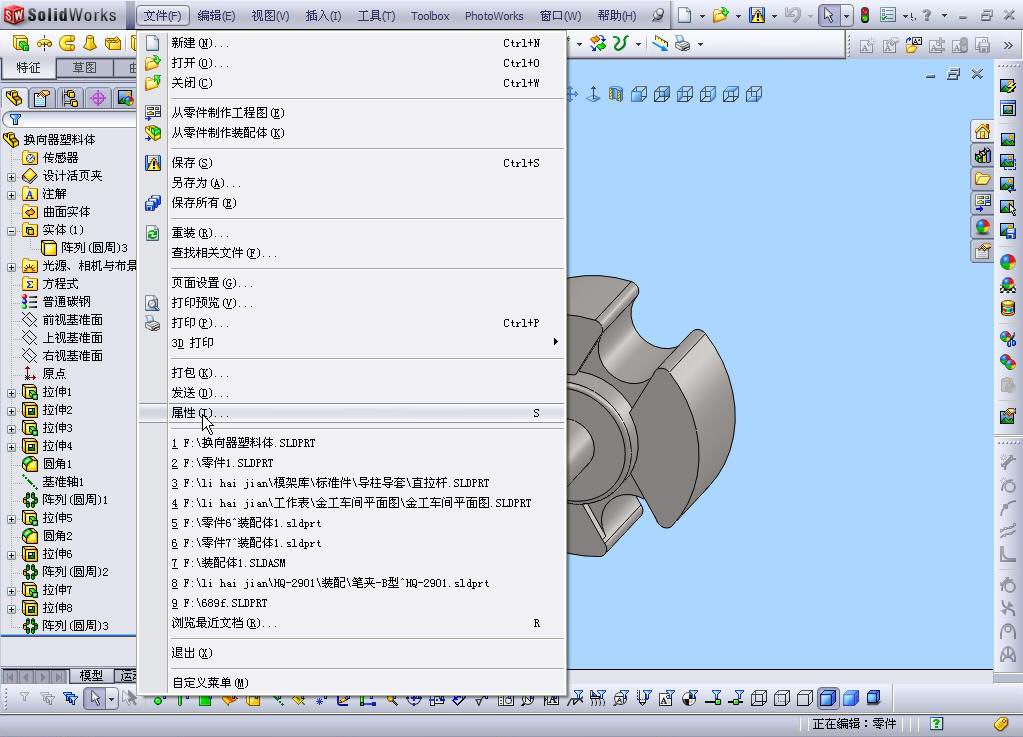1023x737 pixels.
Task: Choose 浏览最近文档 menu entry
Action: [x=352, y=623]
